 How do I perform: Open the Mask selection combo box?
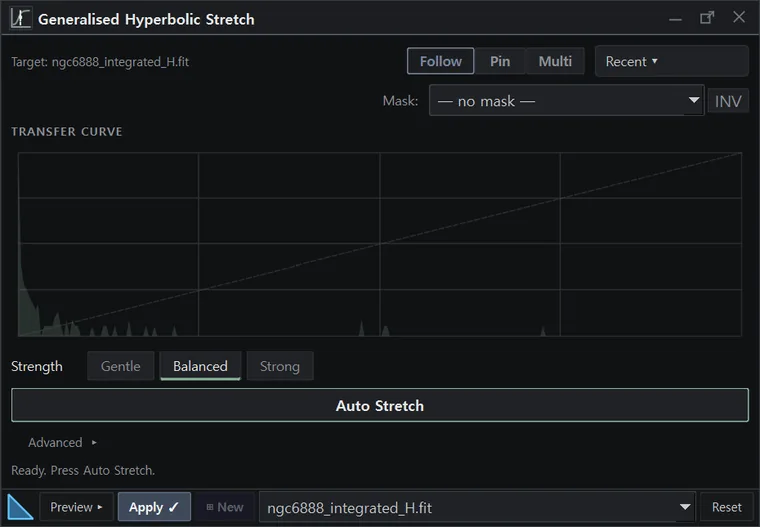coord(566,101)
